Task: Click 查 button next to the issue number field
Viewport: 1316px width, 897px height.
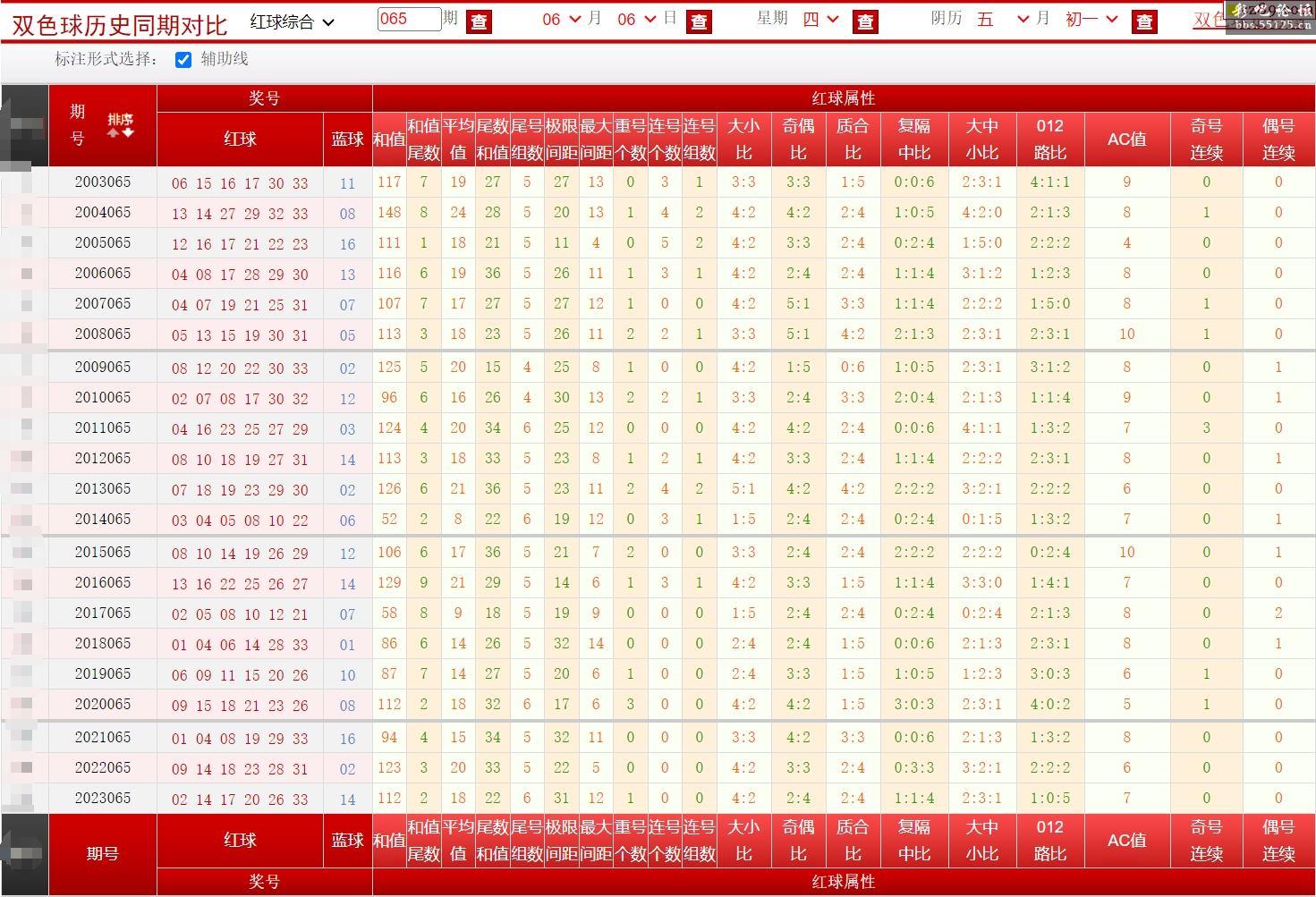Action: click(480, 21)
